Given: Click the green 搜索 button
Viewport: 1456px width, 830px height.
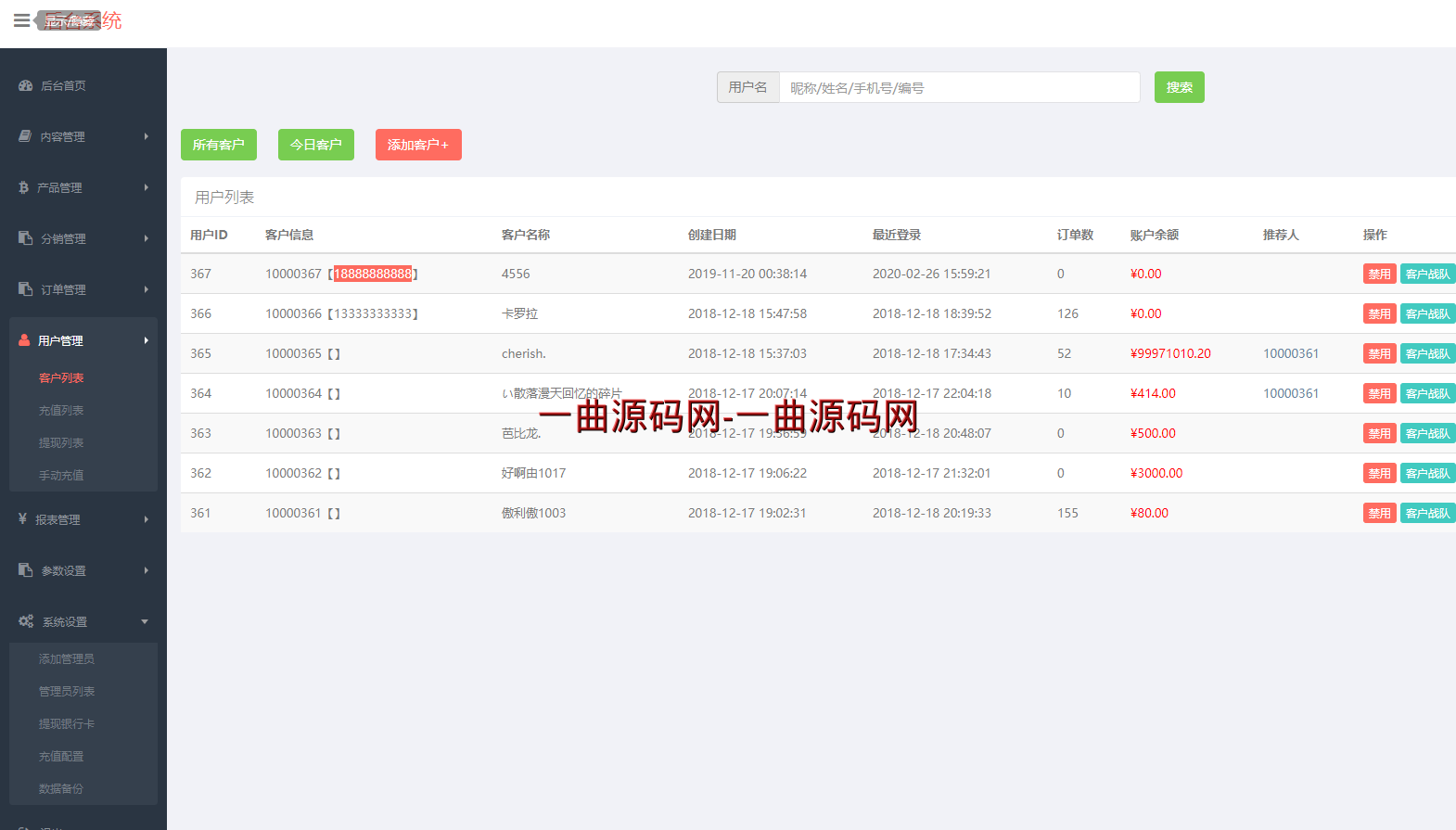Looking at the screenshot, I should pyautogui.click(x=1180, y=87).
